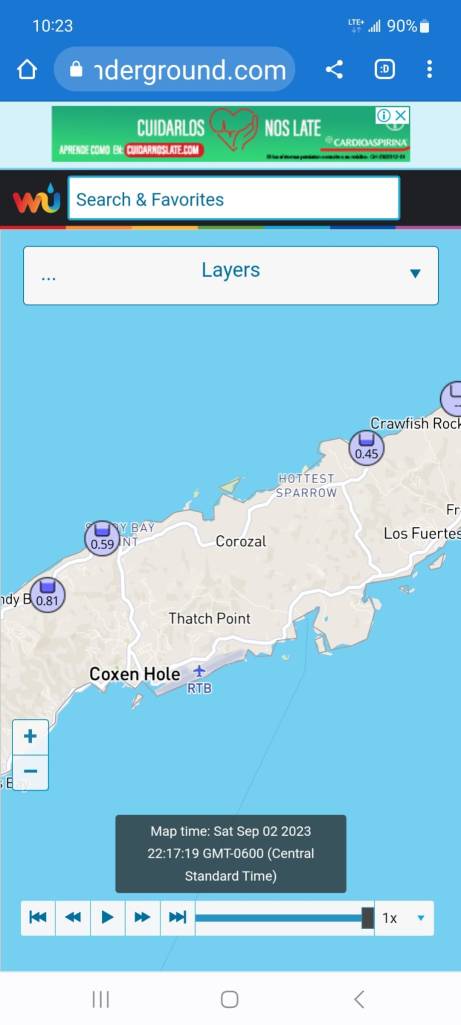Image resolution: width=461 pixels, height=1025 pixels.
Task: Tap the browser home icon
Action: [x=27, y=69]
